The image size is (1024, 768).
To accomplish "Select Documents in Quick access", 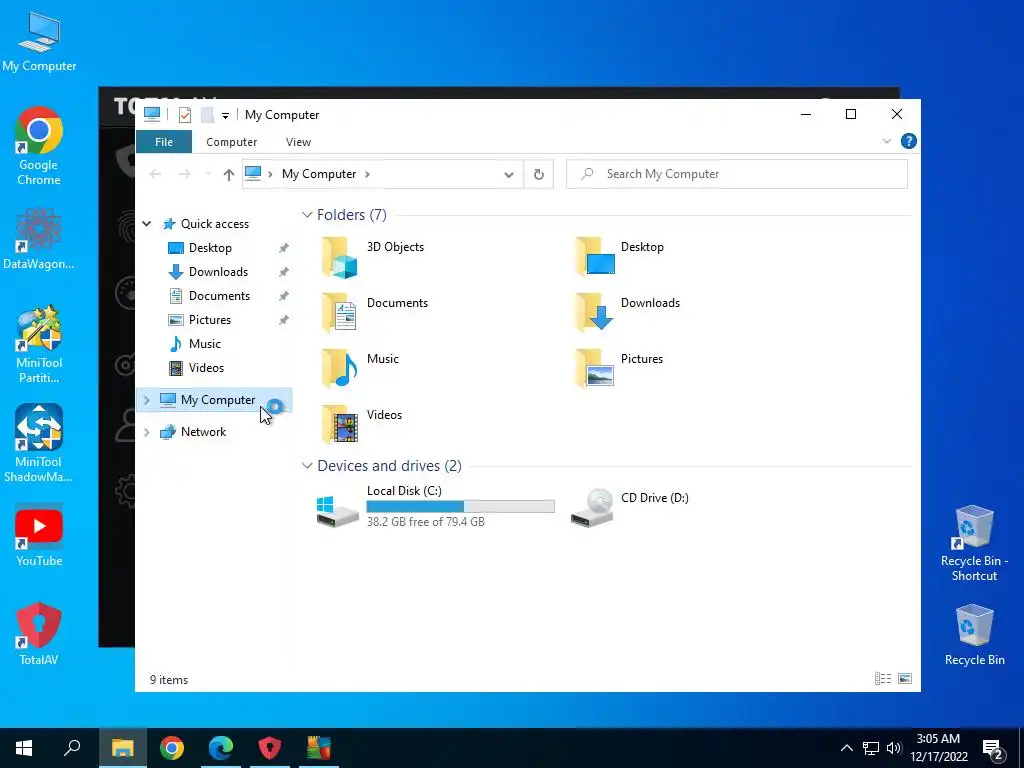I will coord(219,296).
